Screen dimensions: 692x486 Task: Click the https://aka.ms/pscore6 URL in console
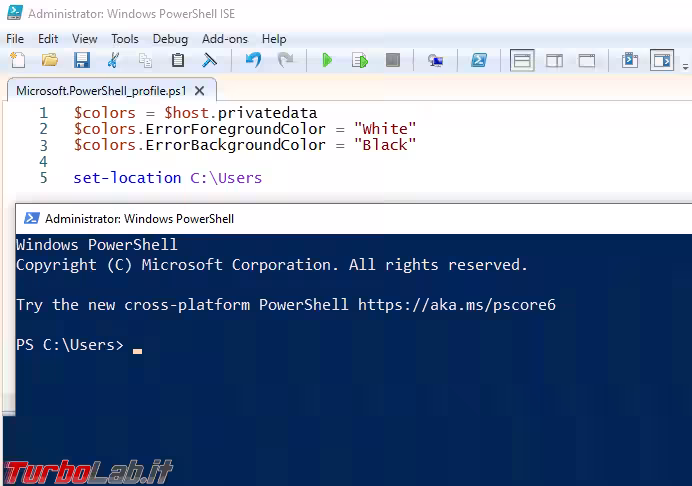457,305
